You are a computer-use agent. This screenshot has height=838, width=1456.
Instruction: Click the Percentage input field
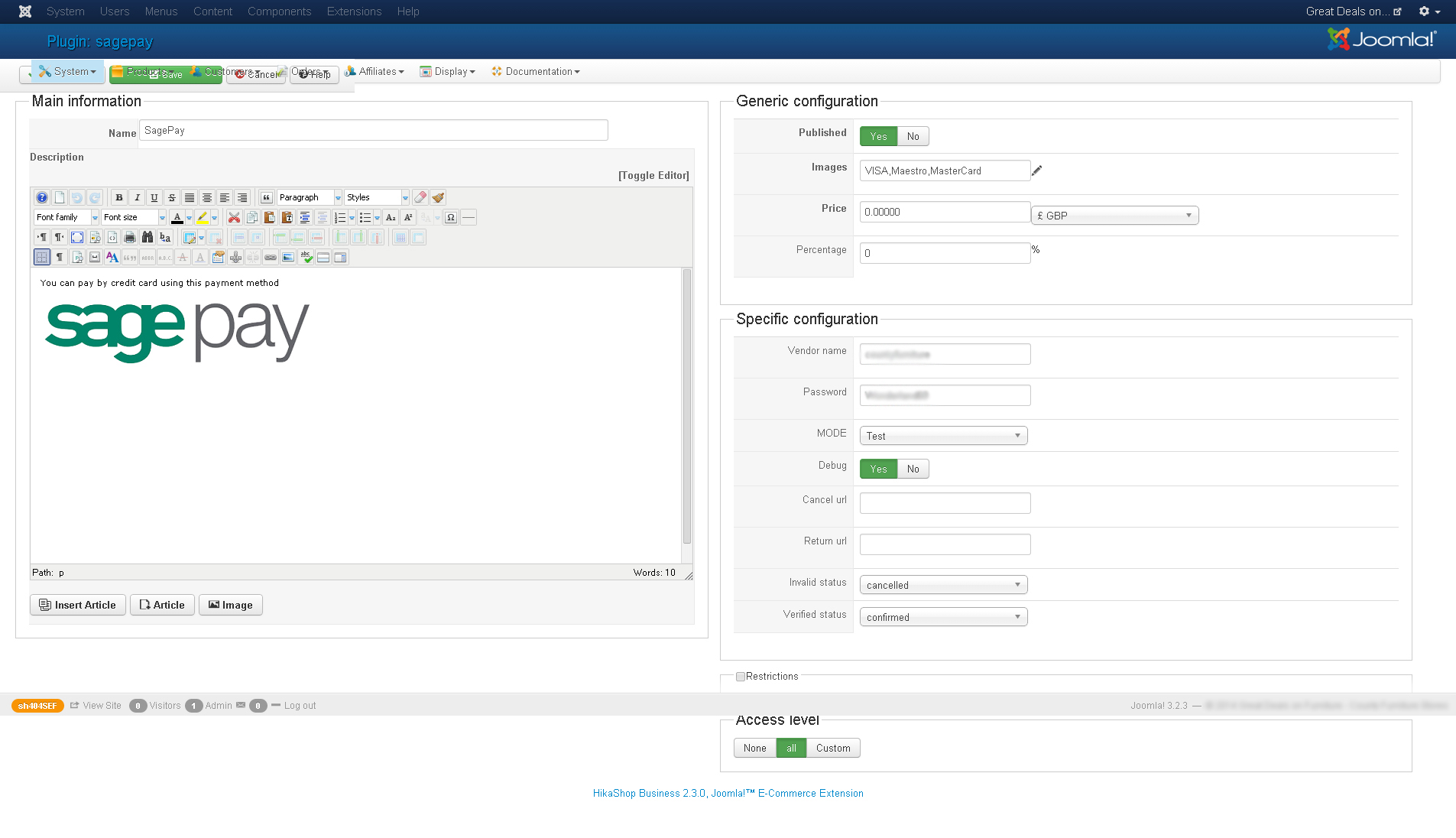pyautogui.click(x=945, y=253)
